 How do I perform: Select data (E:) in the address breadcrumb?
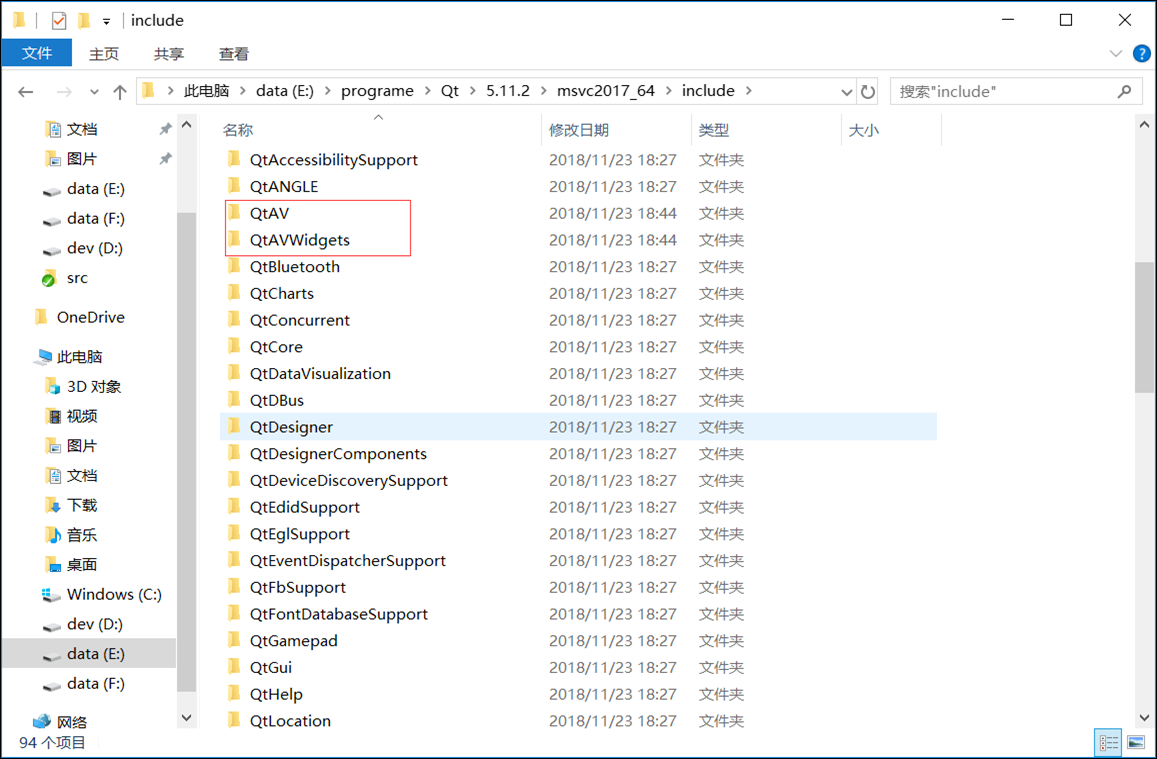click(x=285, y=91)
